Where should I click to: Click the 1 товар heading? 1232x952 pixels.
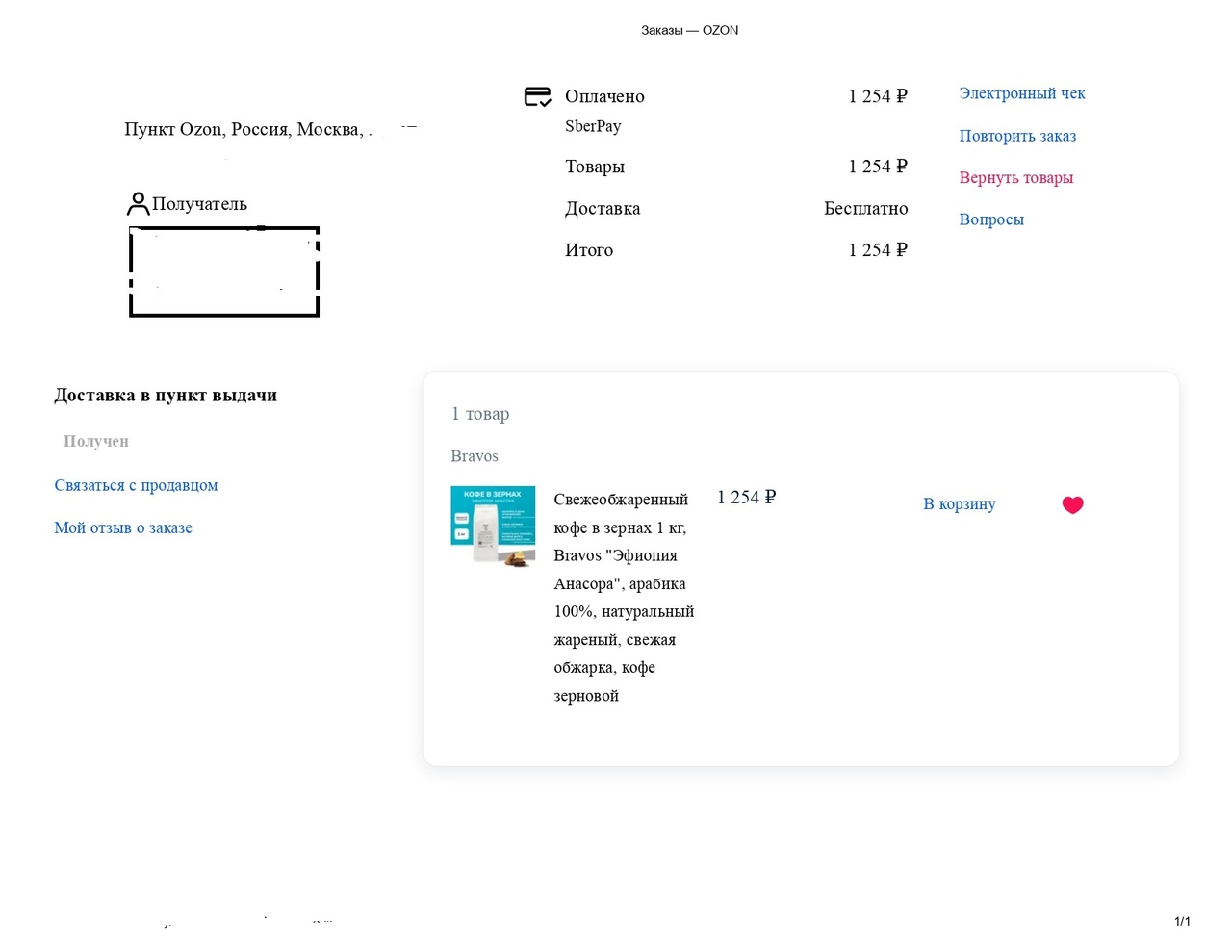(x=480, y=414)
